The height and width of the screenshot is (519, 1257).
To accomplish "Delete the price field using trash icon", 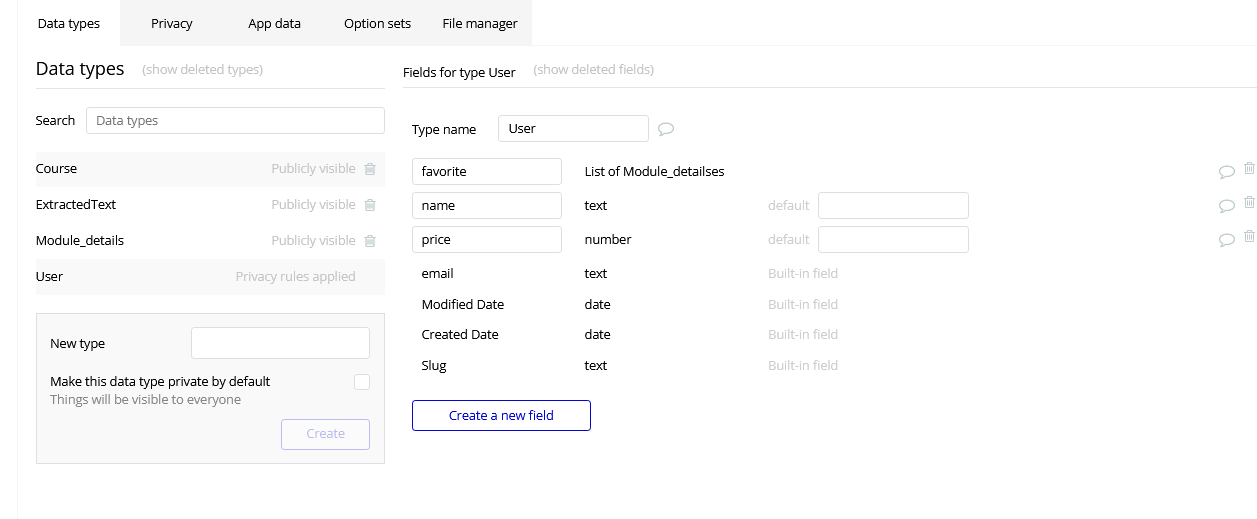I will tap(1249, 237).
